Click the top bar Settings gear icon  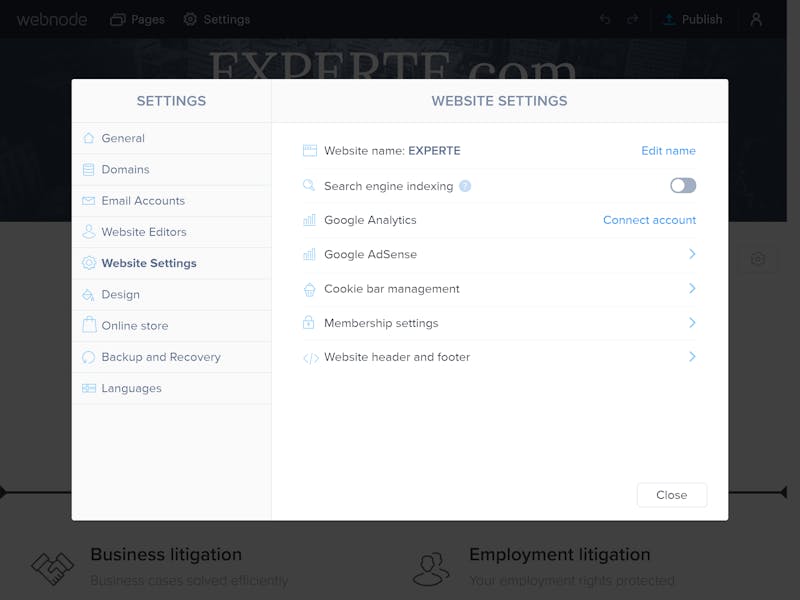(x=190, y=19)
